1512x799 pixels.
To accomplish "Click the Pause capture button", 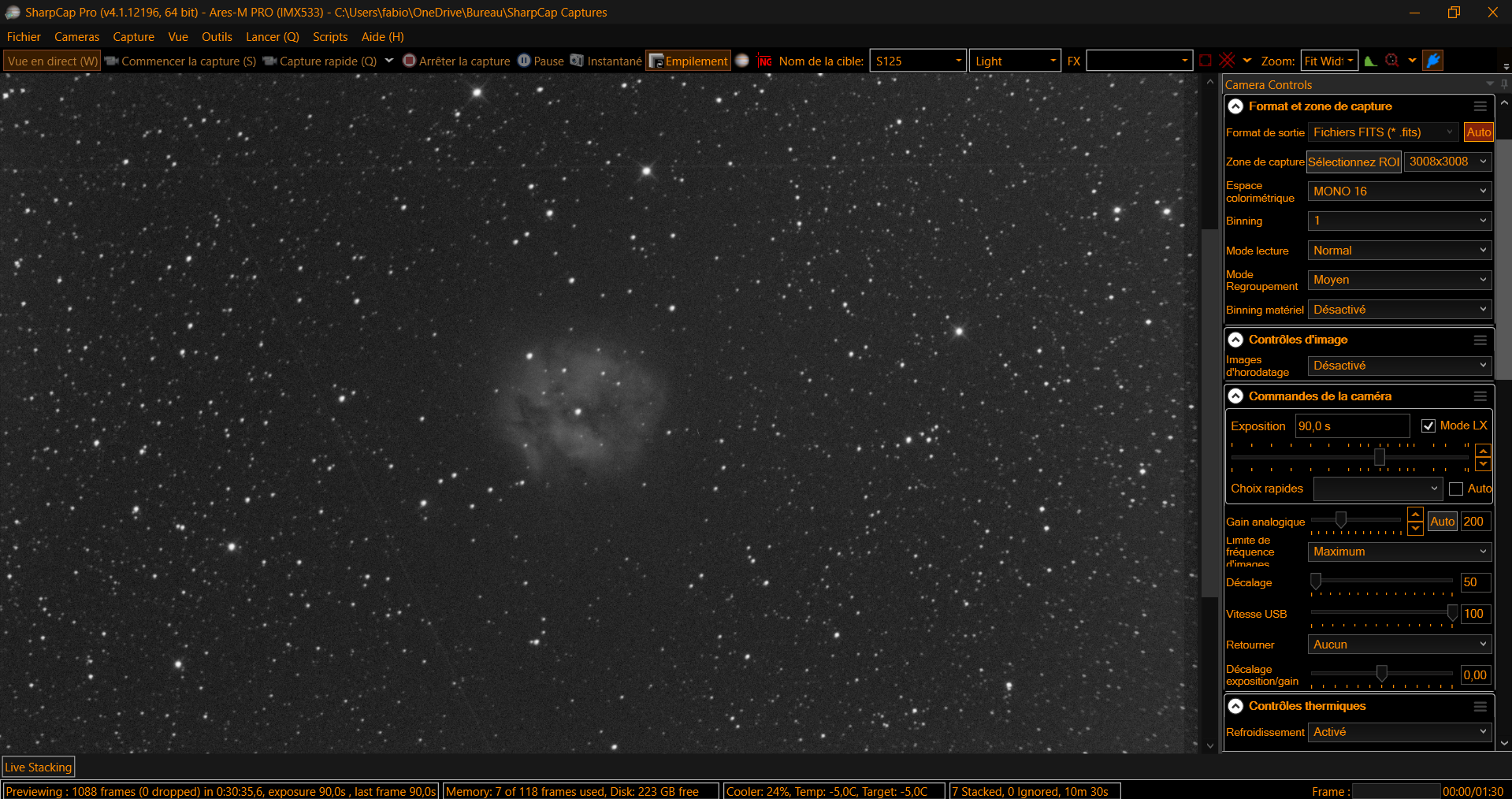I will click(541, 61).
